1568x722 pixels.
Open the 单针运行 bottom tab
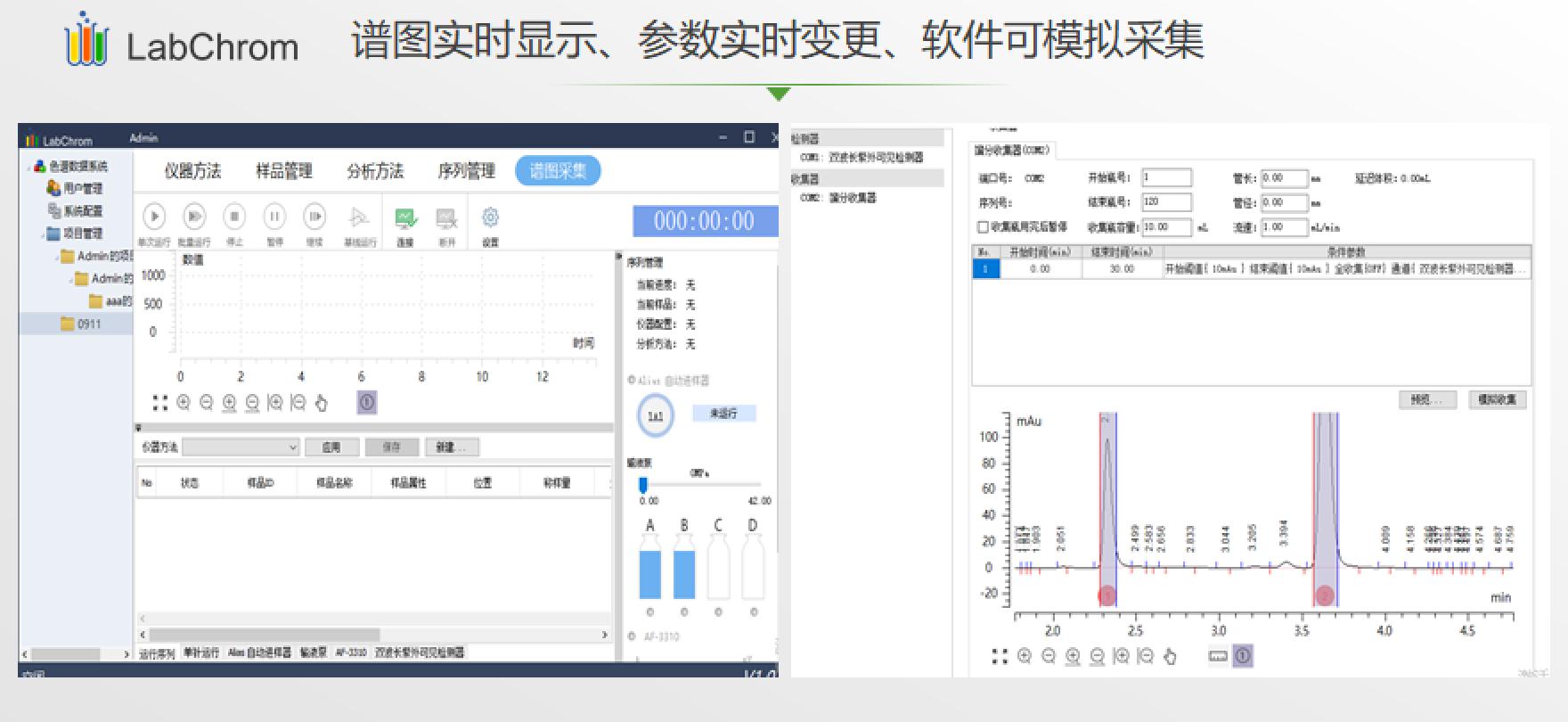click(x=201, y=652)
